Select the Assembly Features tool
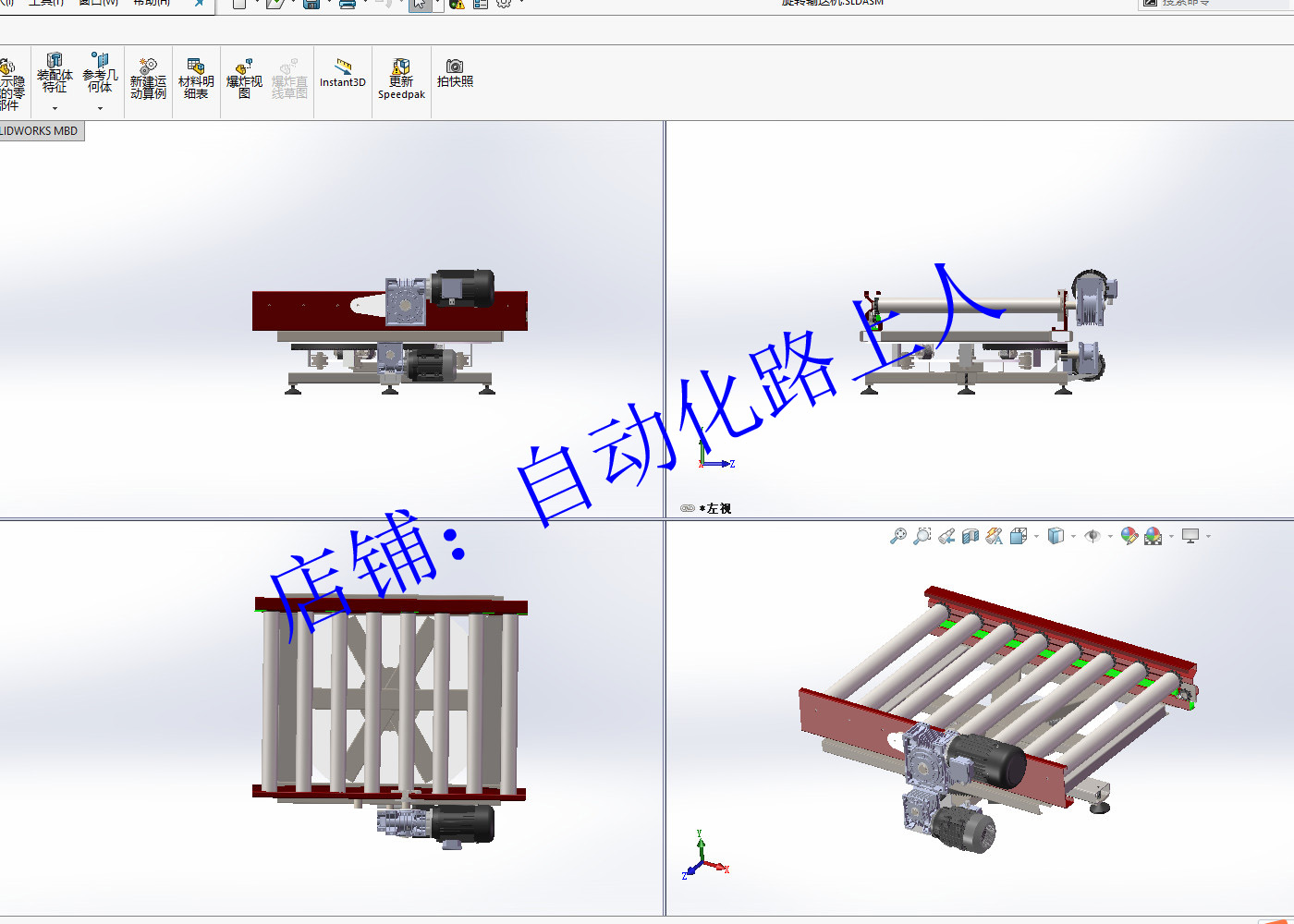Image resolution: width=1294 pixels, height=924 pixels. [55, 74]
